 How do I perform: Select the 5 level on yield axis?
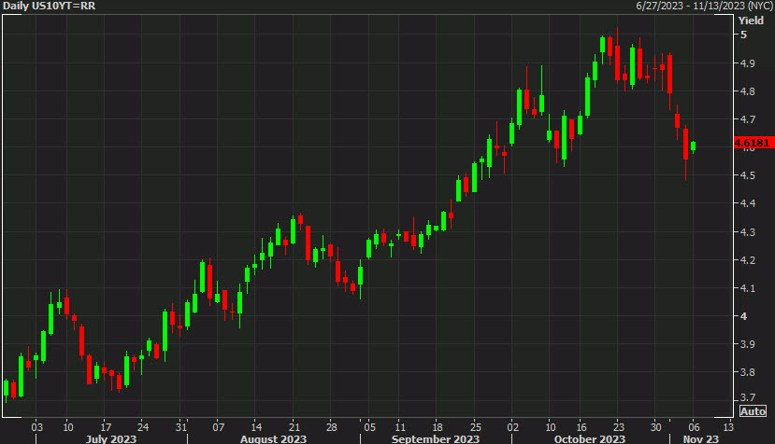point(743,35)
